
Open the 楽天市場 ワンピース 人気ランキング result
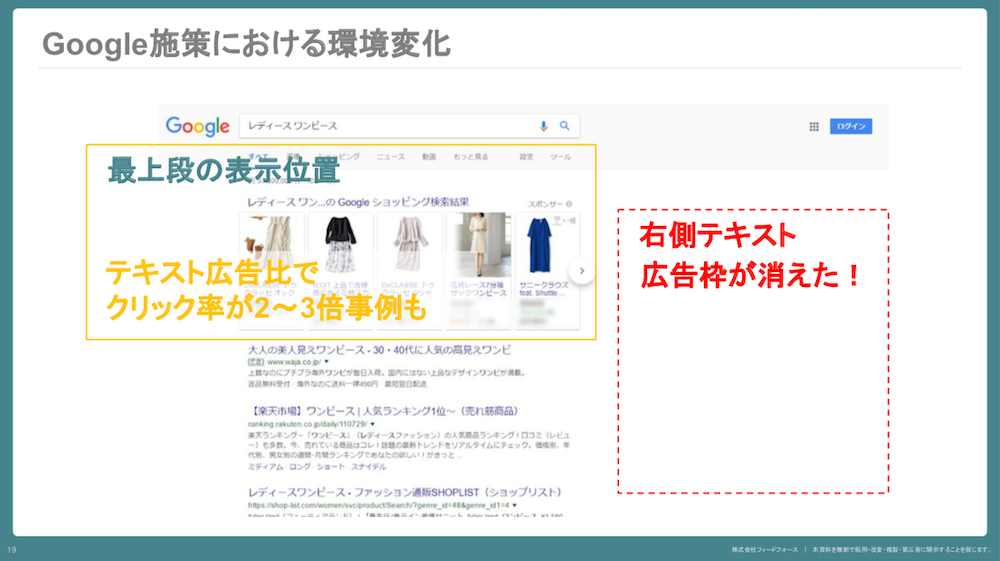point(383,411)
